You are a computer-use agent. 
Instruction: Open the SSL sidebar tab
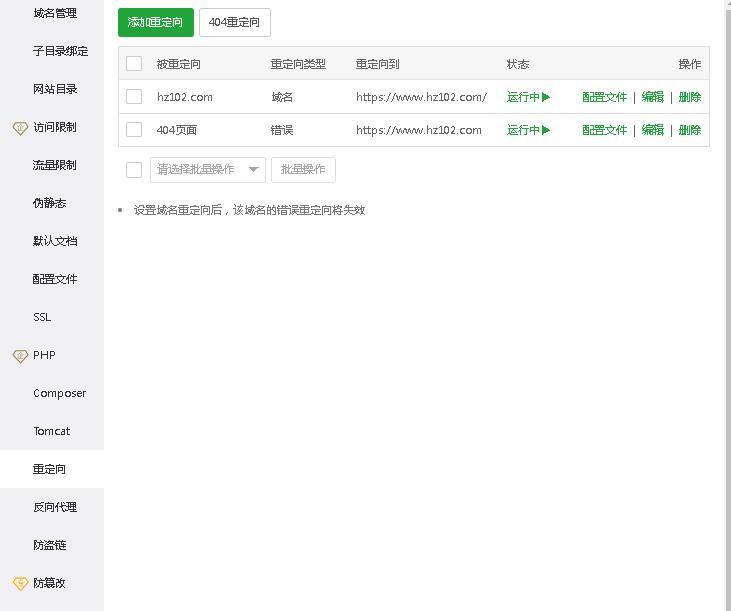click(x=52, y=317)
